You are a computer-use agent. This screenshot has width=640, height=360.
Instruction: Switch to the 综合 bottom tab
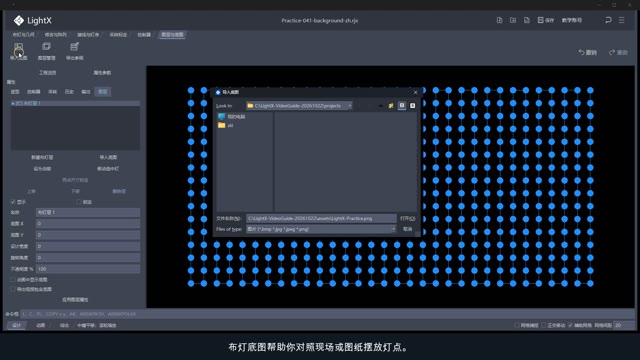(x=64, y=325)
